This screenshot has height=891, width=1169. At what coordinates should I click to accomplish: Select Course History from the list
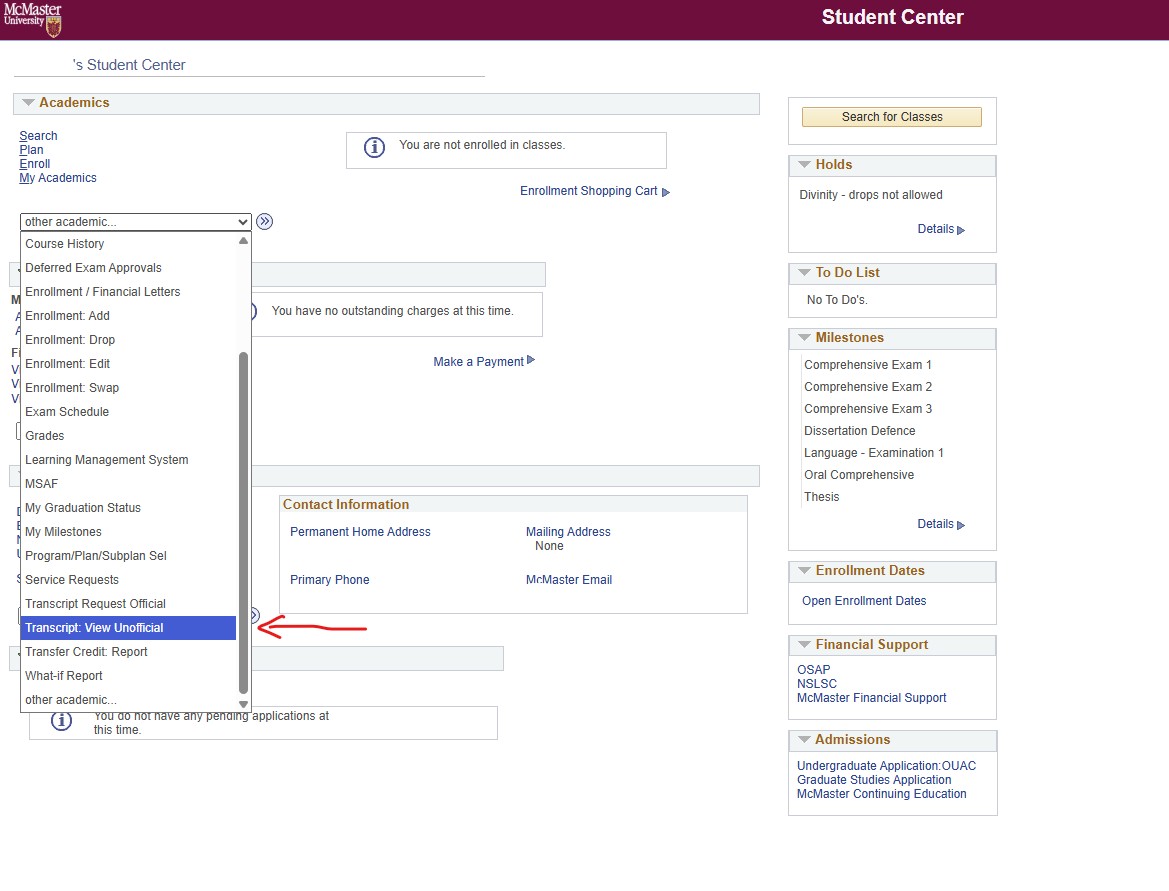pos(128,244)
